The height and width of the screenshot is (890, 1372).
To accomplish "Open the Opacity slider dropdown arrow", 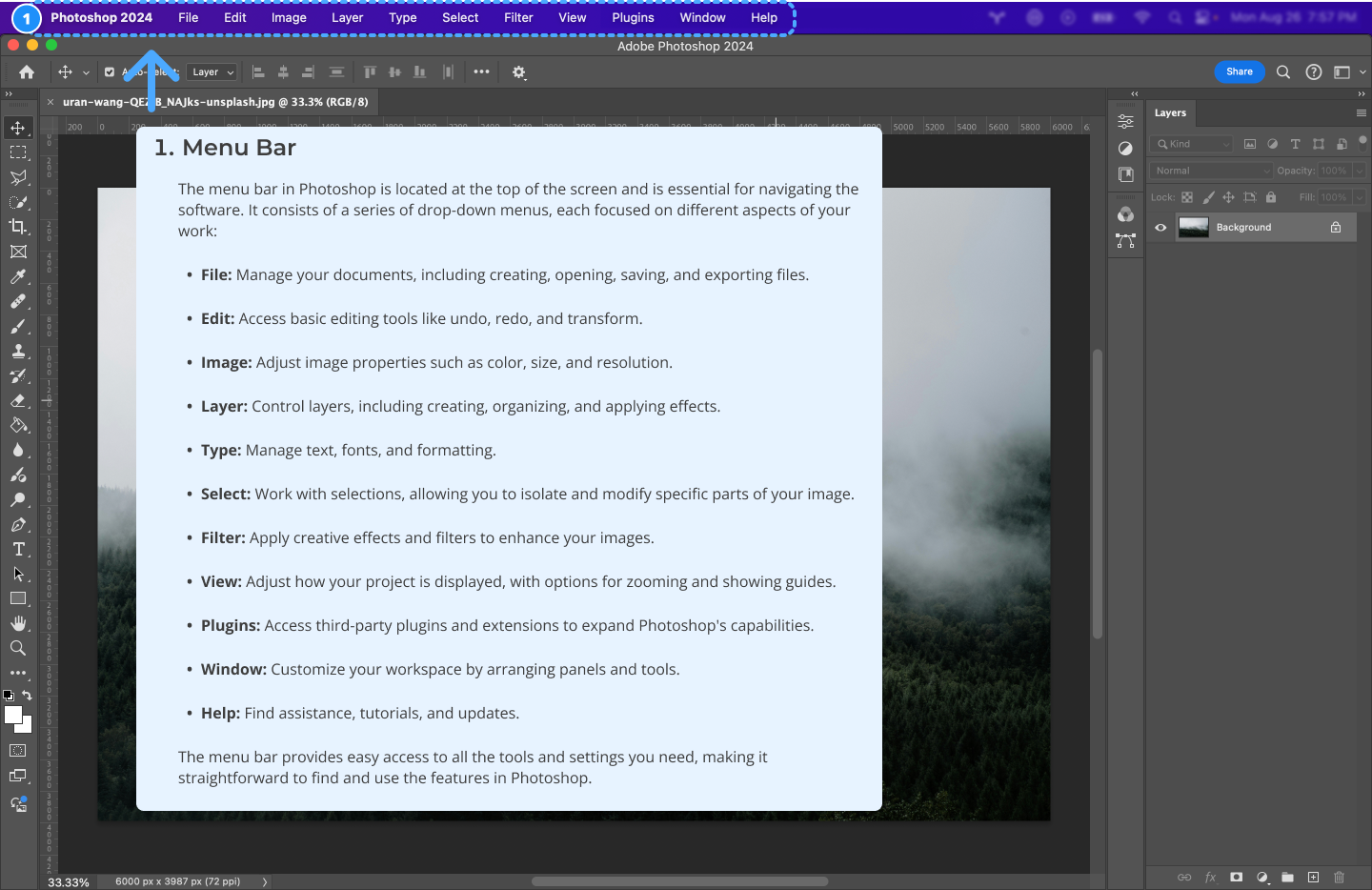I will 1359,171.
